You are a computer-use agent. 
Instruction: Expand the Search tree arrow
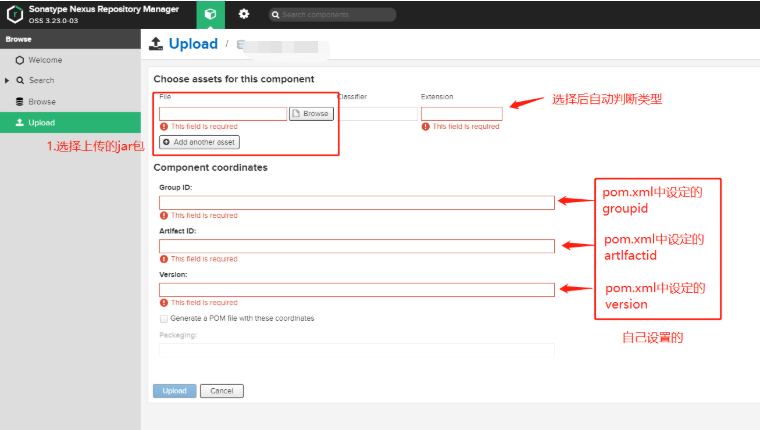[x=7, y=81]
